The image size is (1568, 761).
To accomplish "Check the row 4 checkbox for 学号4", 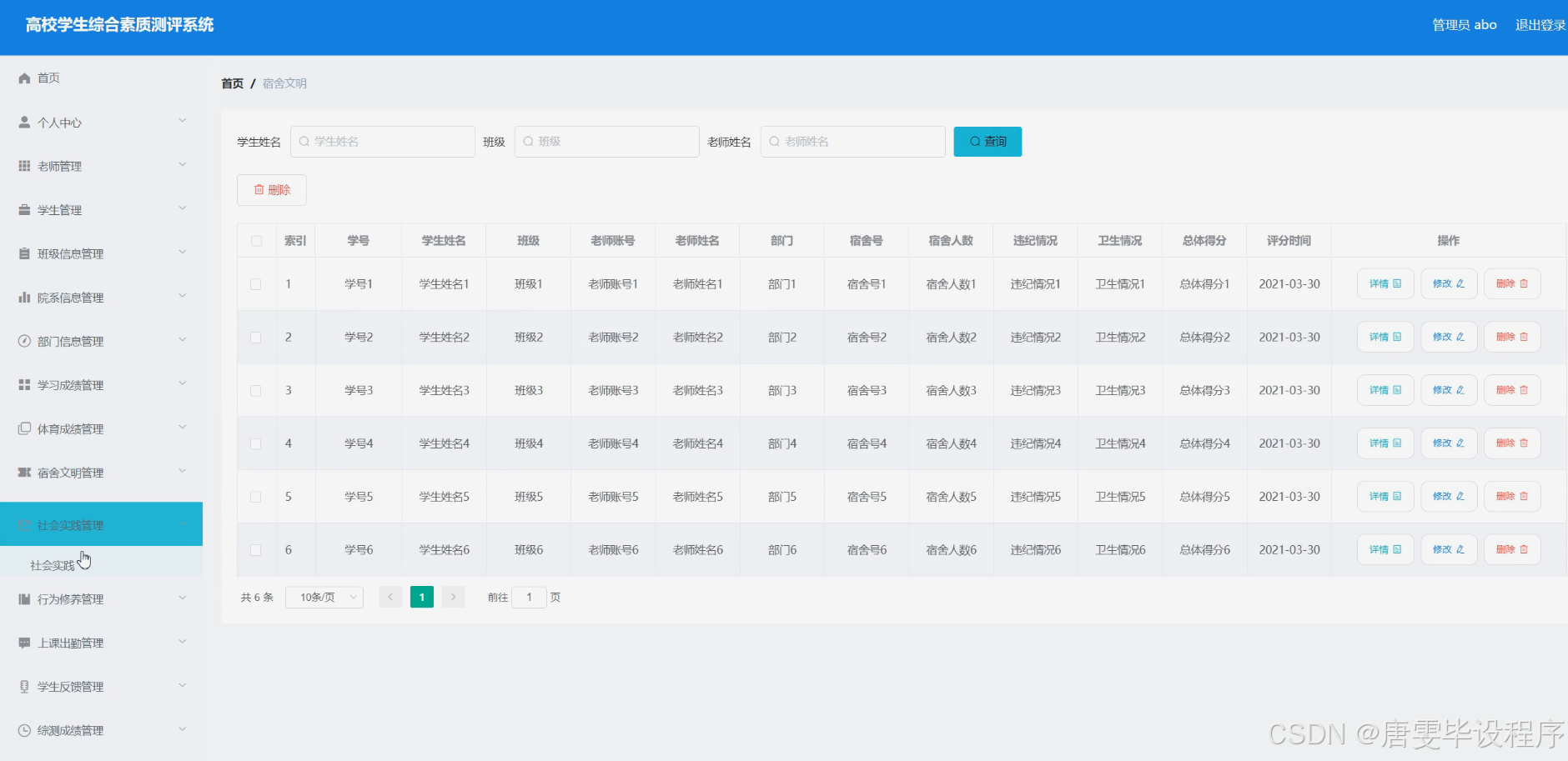I will 256,443.
